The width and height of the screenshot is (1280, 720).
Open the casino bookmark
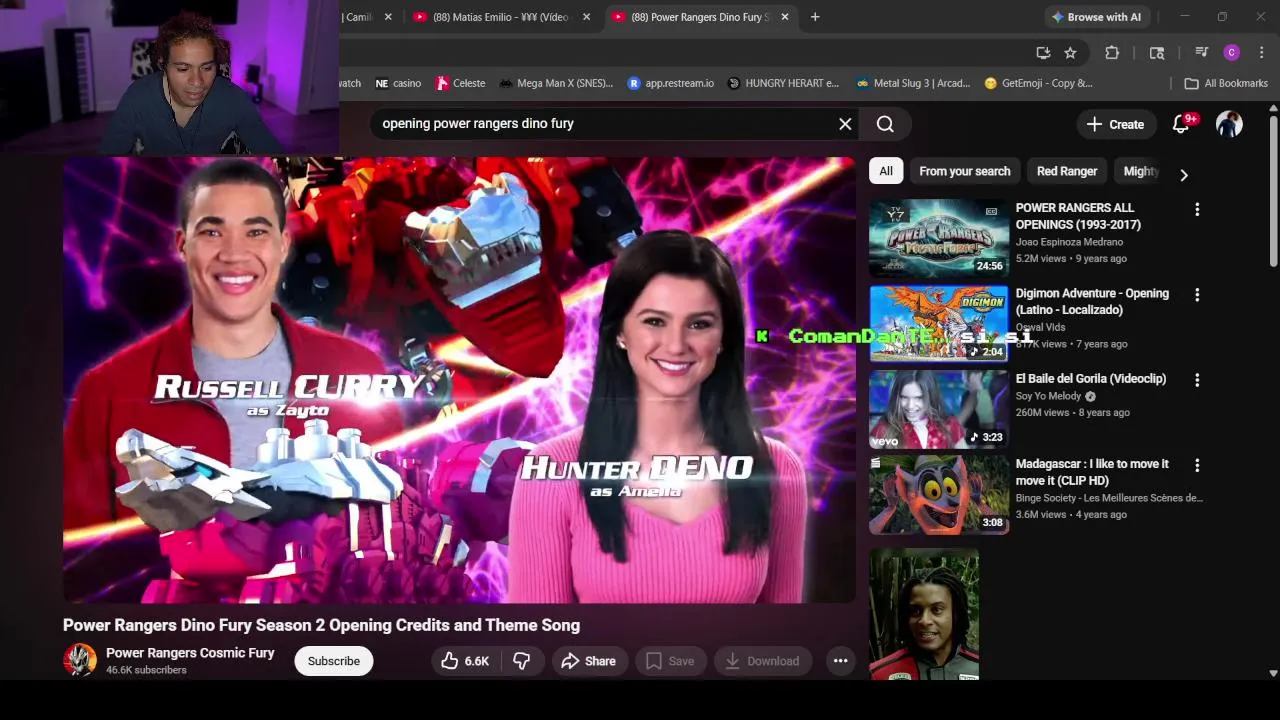397,83
